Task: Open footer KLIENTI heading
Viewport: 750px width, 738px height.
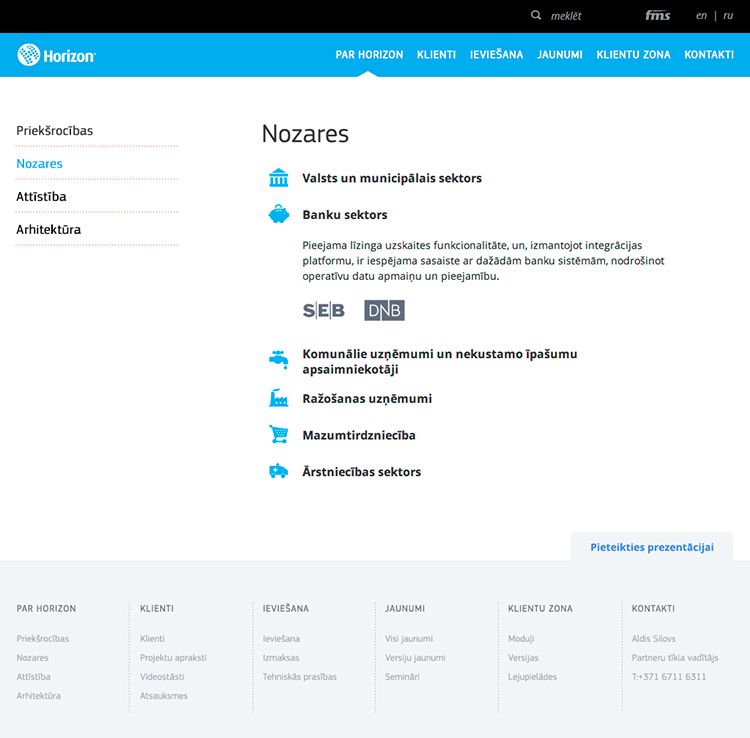Action: pyautogui.click(x=157, y=608)
